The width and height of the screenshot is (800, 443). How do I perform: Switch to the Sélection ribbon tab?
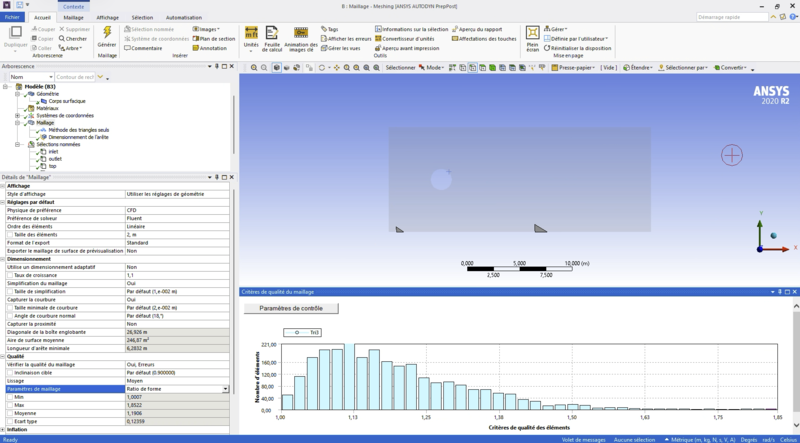click(x=142, y=17)
